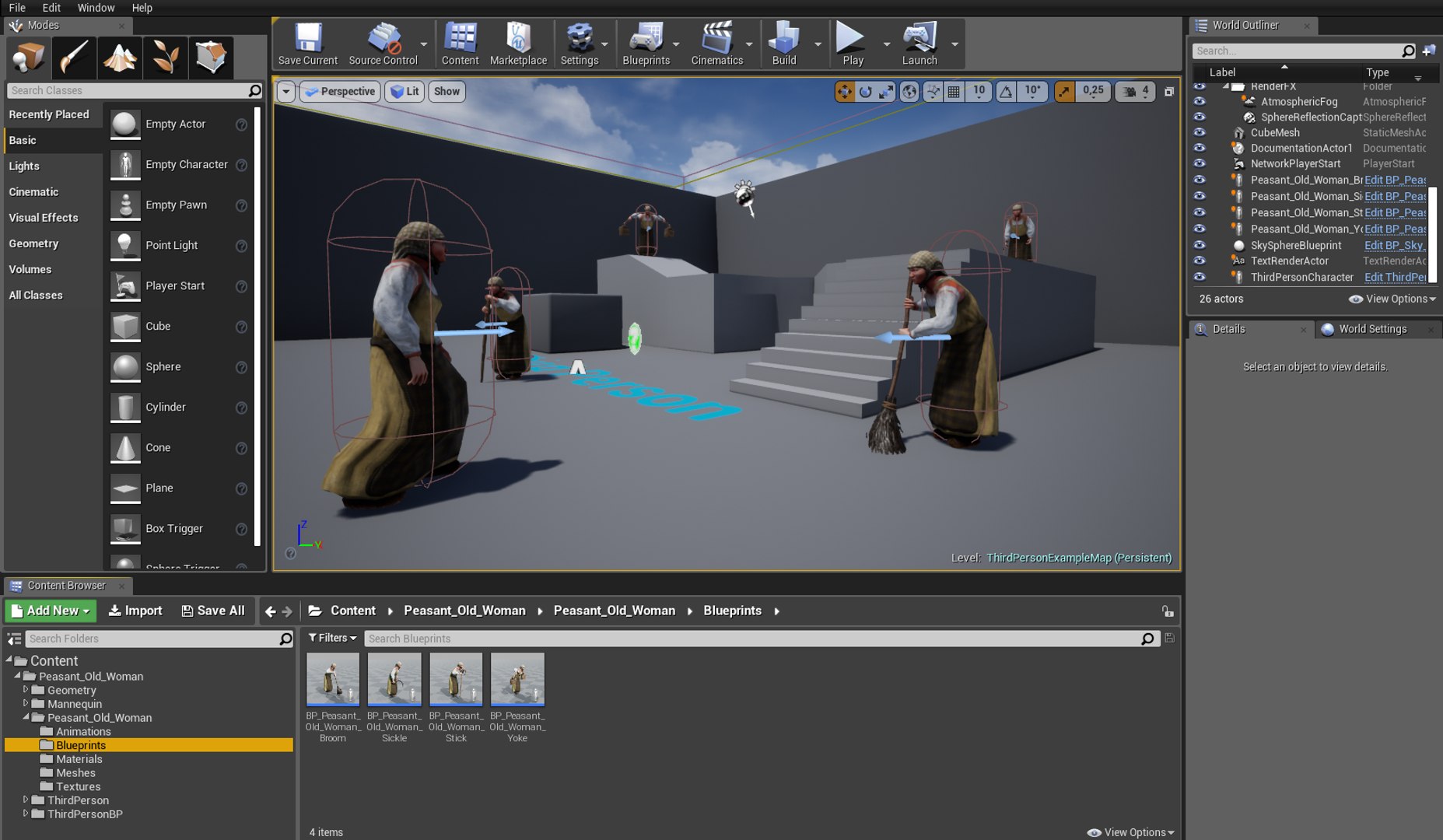Open the Window menu

click(96, 8)
